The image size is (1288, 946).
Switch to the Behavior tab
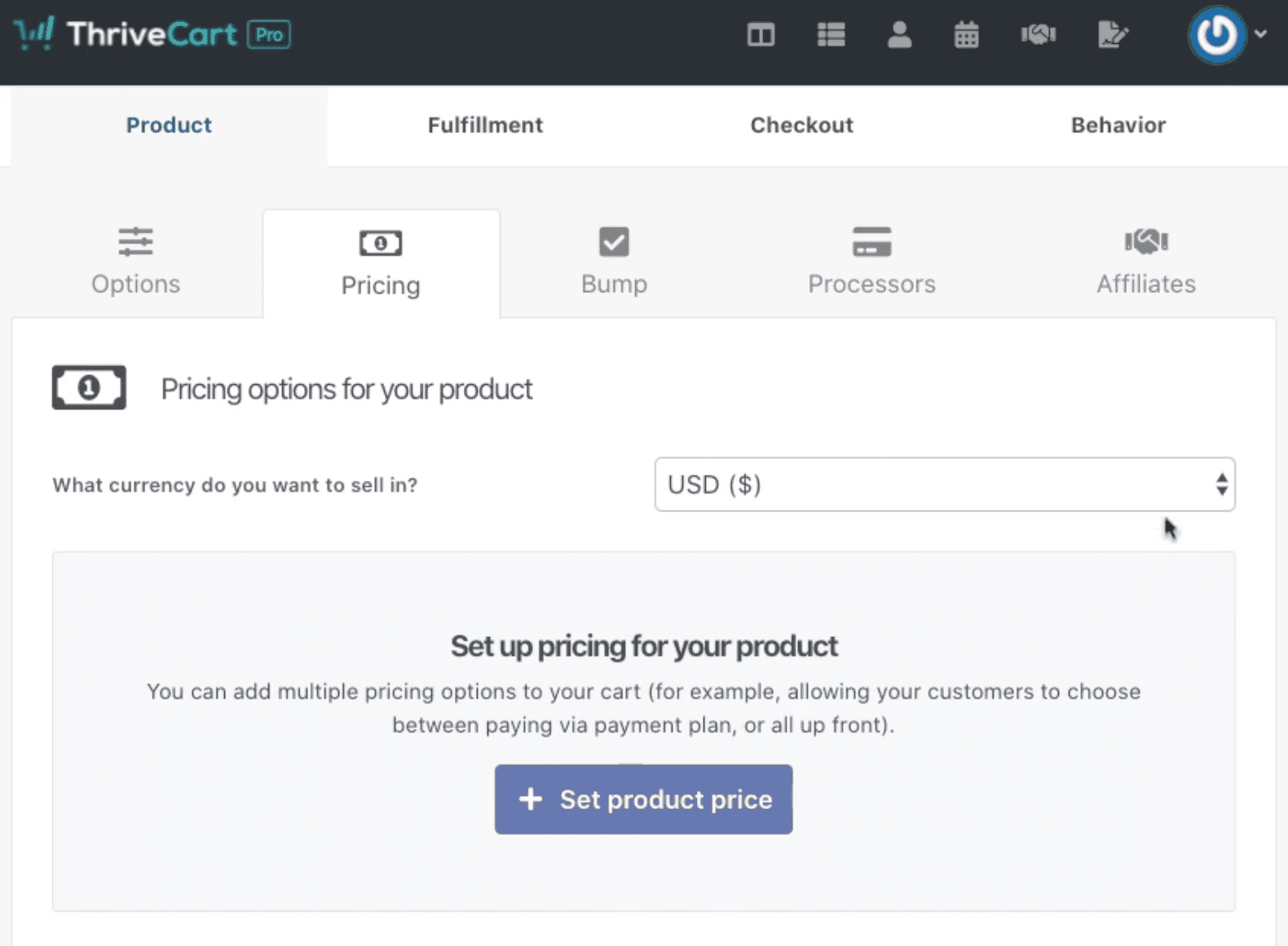tap(1118, 125)
